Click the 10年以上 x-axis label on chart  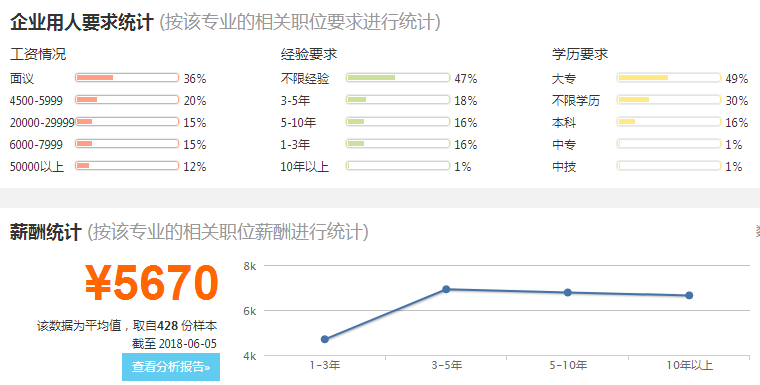(689, 365)
